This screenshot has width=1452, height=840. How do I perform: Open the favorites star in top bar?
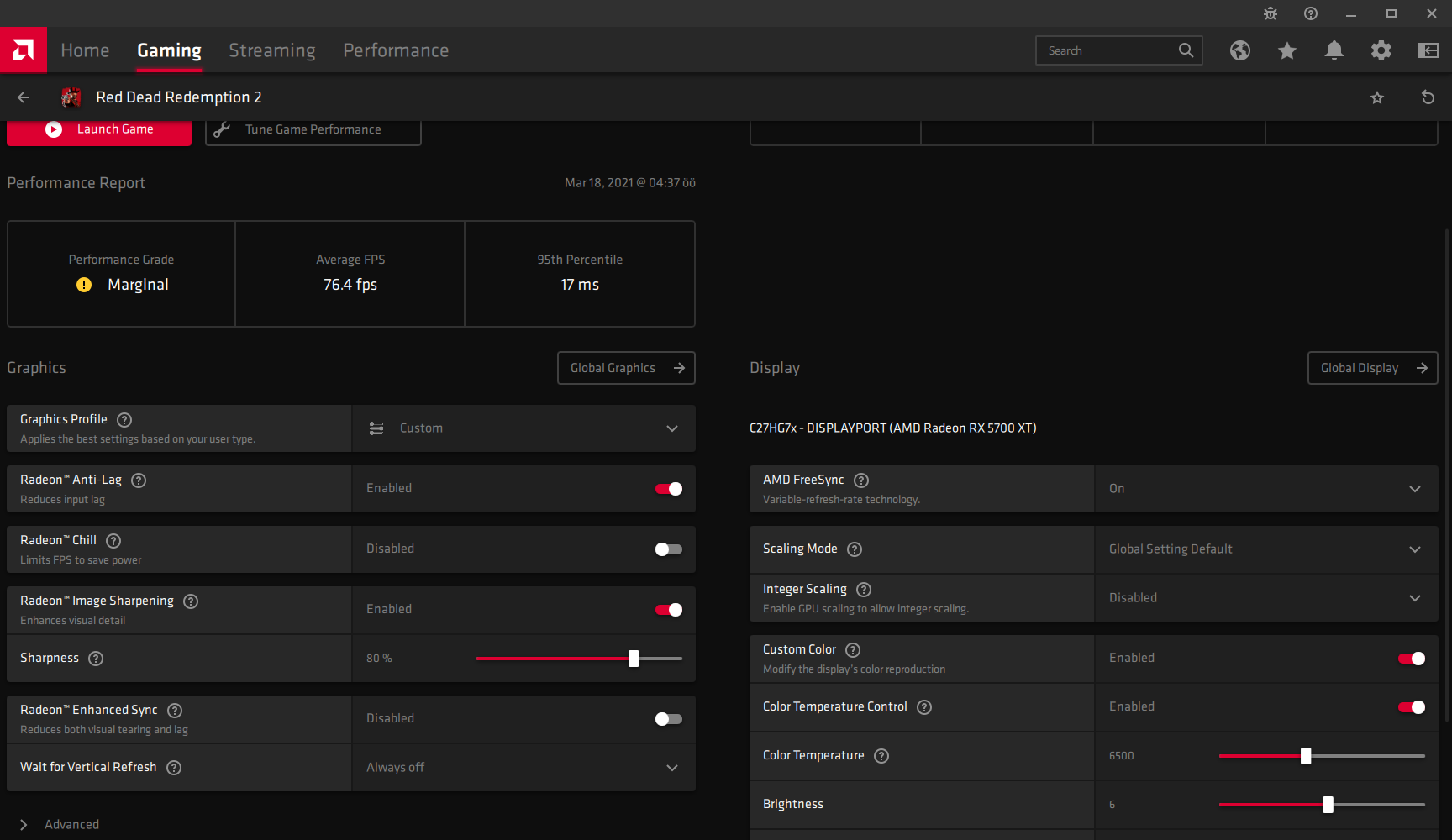[1287, 50]
